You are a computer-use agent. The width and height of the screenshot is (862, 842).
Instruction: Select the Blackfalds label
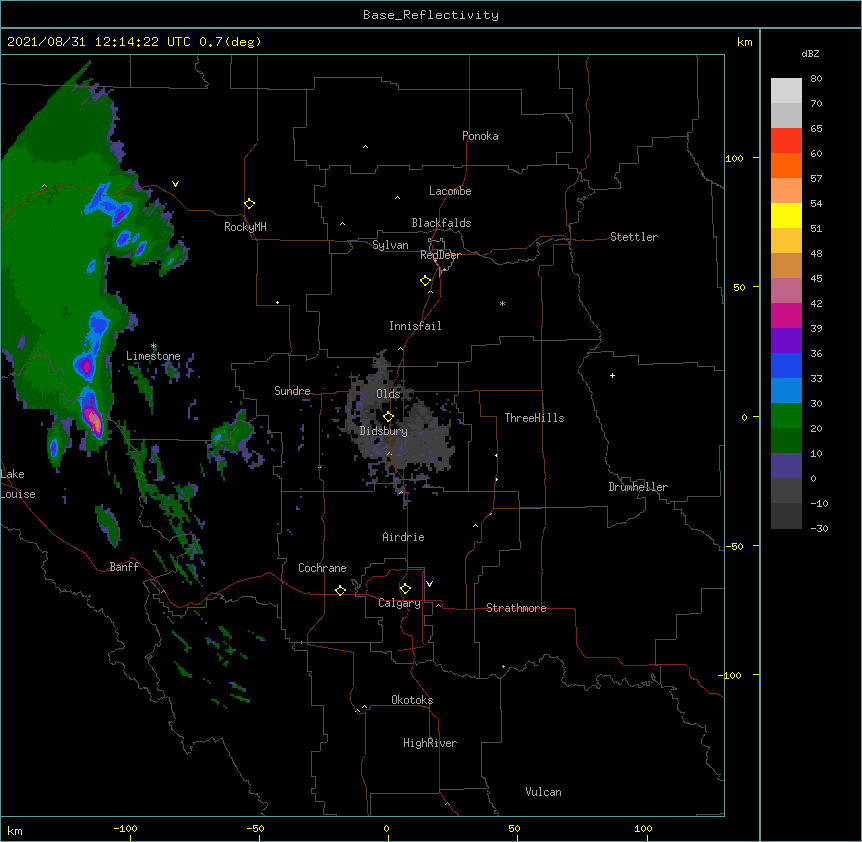coord(441,223)
